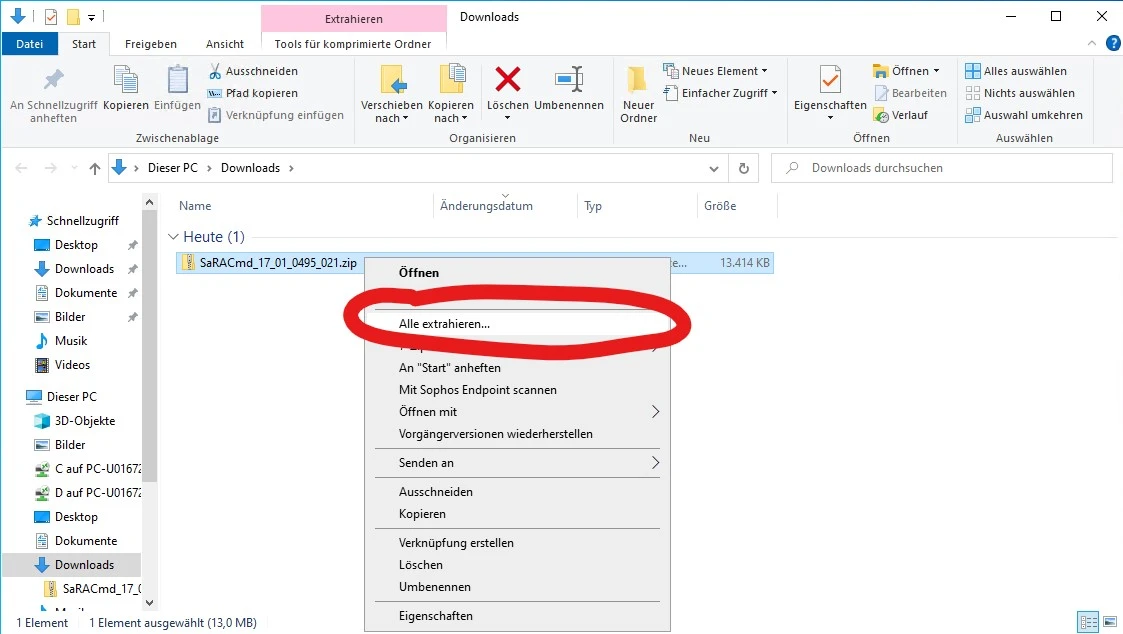Image resolution: width=1123 pixels, height=634 pixels.
Task: Open Eigenschaften from the ribbon
Action: (x=829, y=80)
